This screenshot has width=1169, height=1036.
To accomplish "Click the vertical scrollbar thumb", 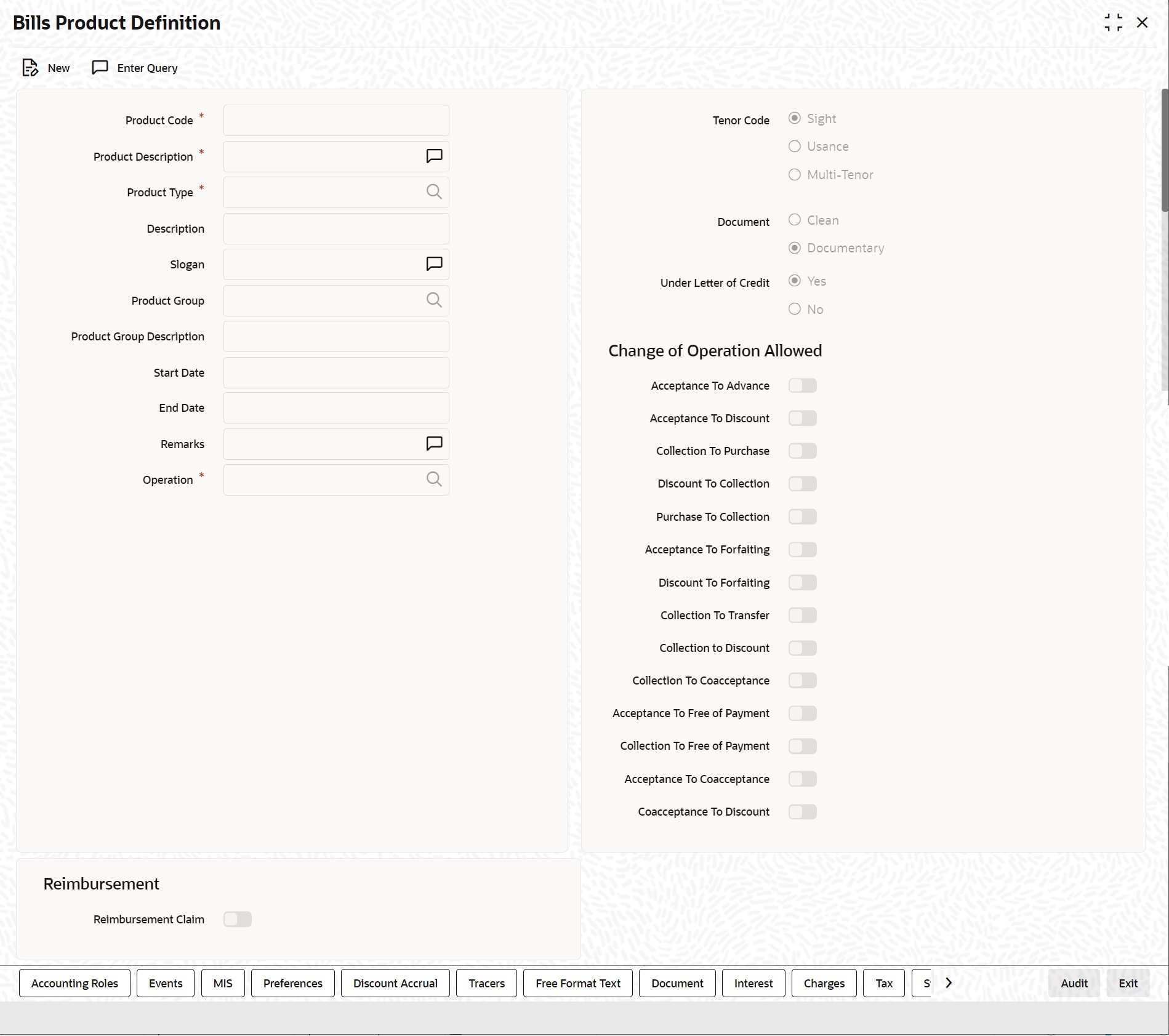I will [1165, 150].
